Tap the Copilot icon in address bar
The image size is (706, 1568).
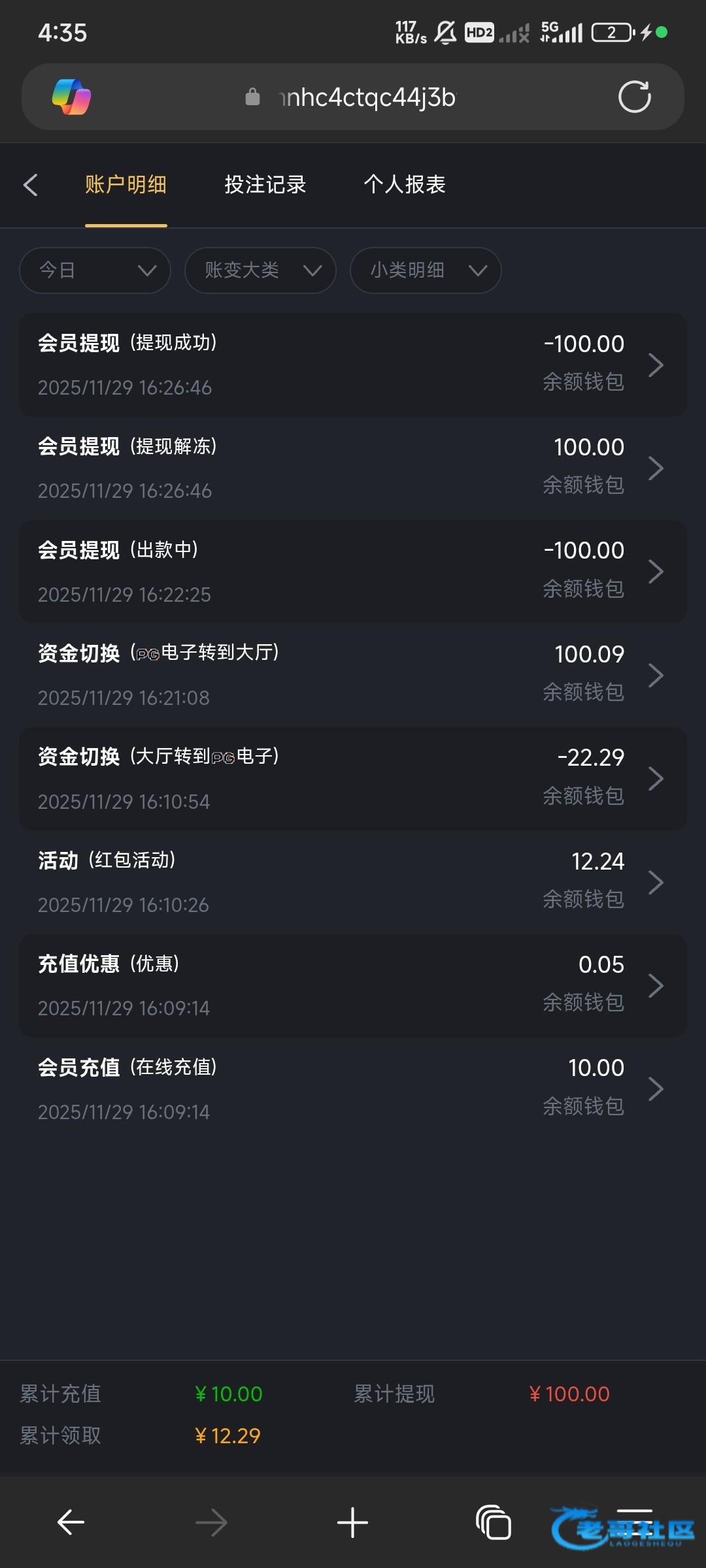click(72, 97)
